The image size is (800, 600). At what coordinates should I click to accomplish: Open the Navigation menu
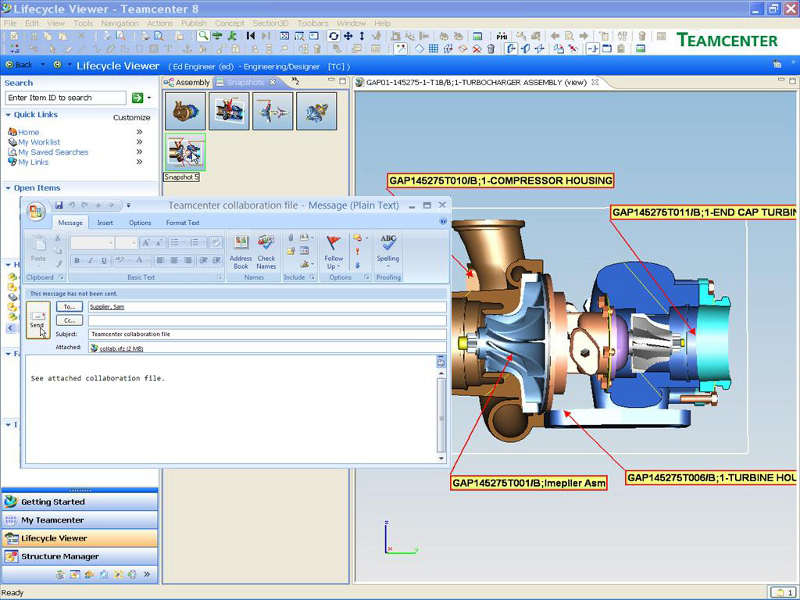pyautogui.click(x=119, y=23)
